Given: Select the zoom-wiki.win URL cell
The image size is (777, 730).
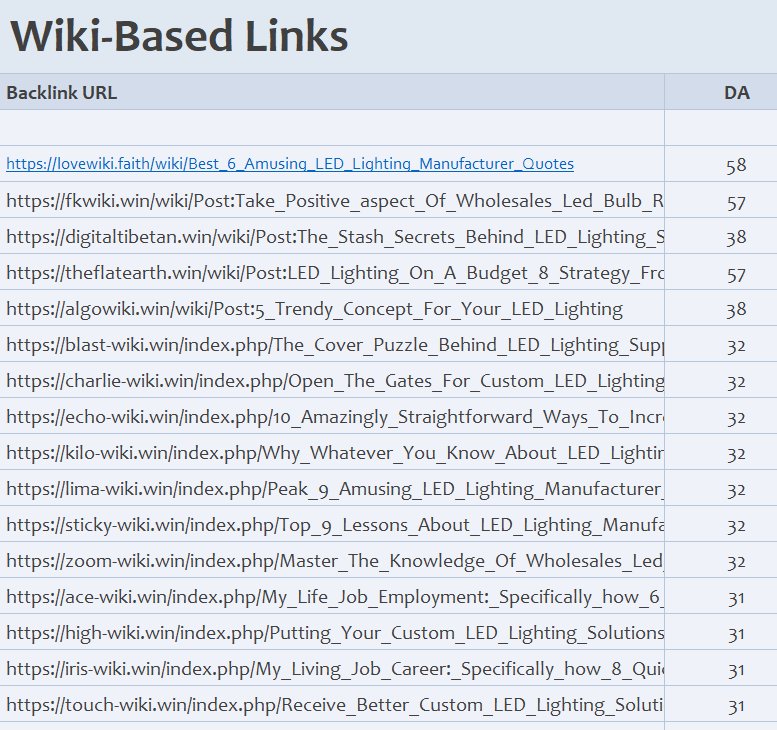Looking at the screenshot, I should tap(334, 561).
